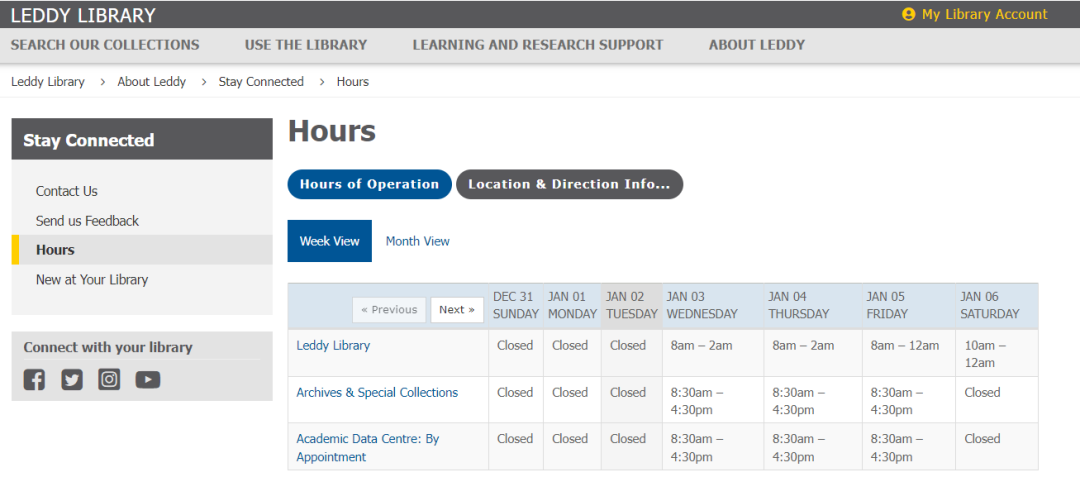Open the Search Our Collections menu
This screenshot has width=1080, height=496.
[105, 45]
